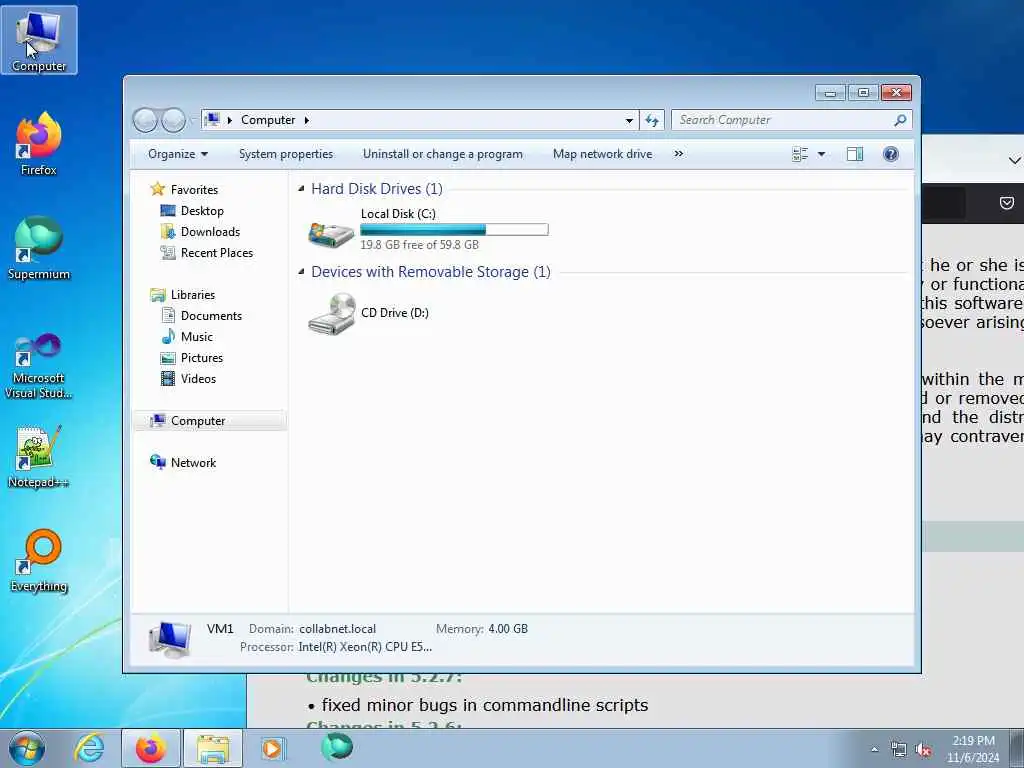
Task: Click the Windows Explorer taskbar button
Action: 213,748
